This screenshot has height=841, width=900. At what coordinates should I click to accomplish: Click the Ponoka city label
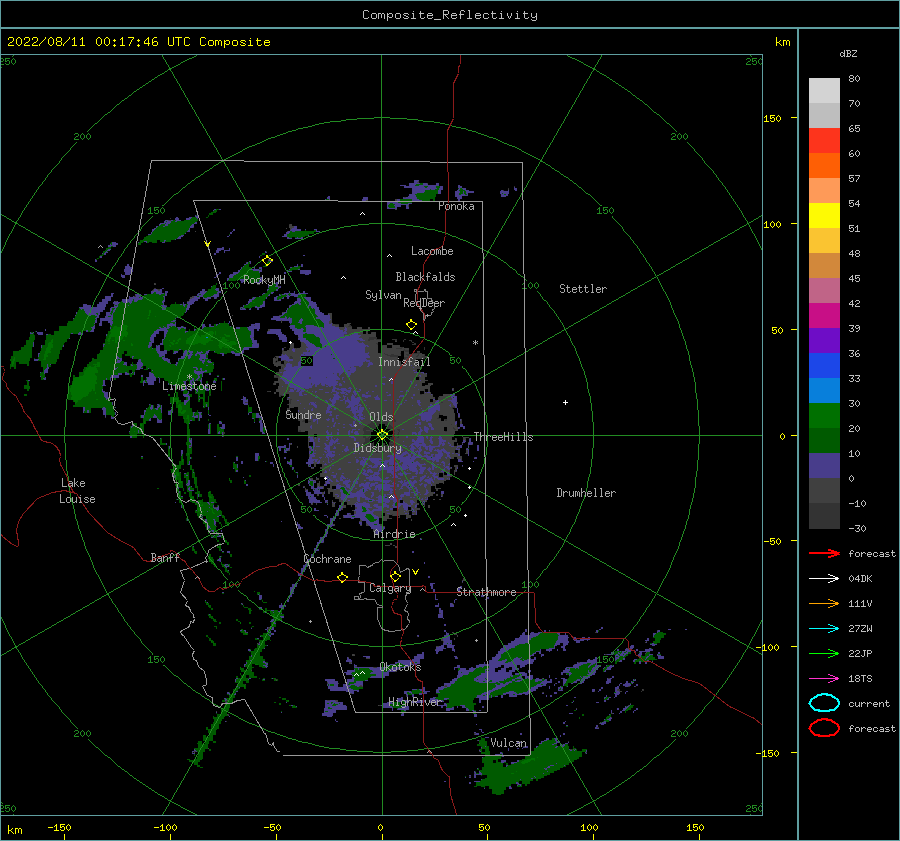(x=456, y=206)
